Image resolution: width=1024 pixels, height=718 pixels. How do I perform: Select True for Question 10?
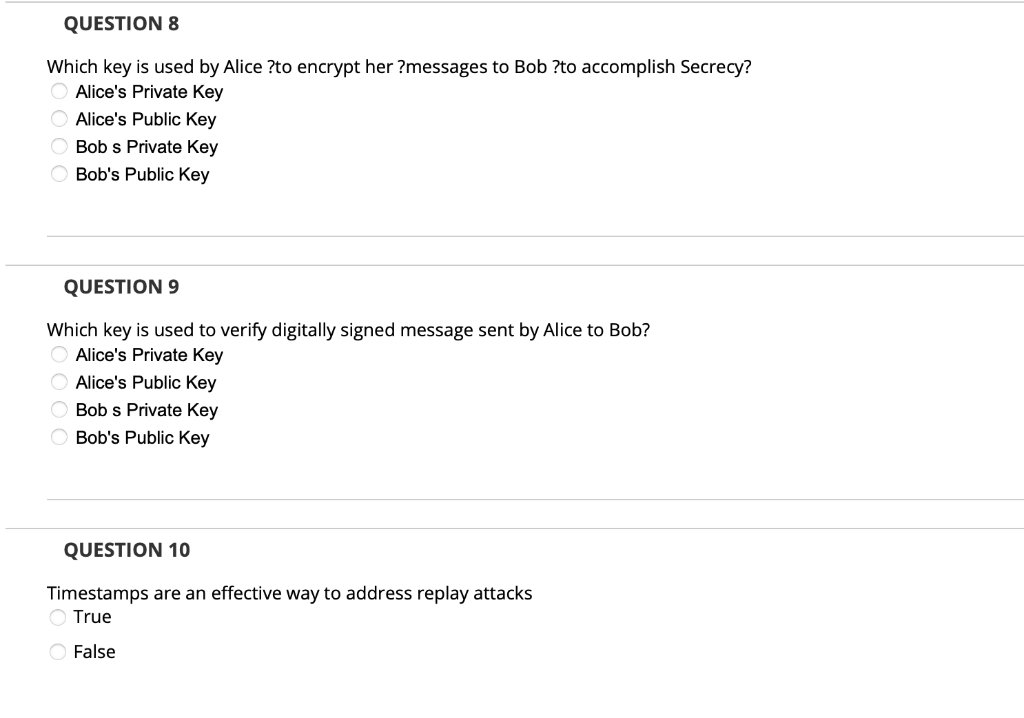pos(58,616)
